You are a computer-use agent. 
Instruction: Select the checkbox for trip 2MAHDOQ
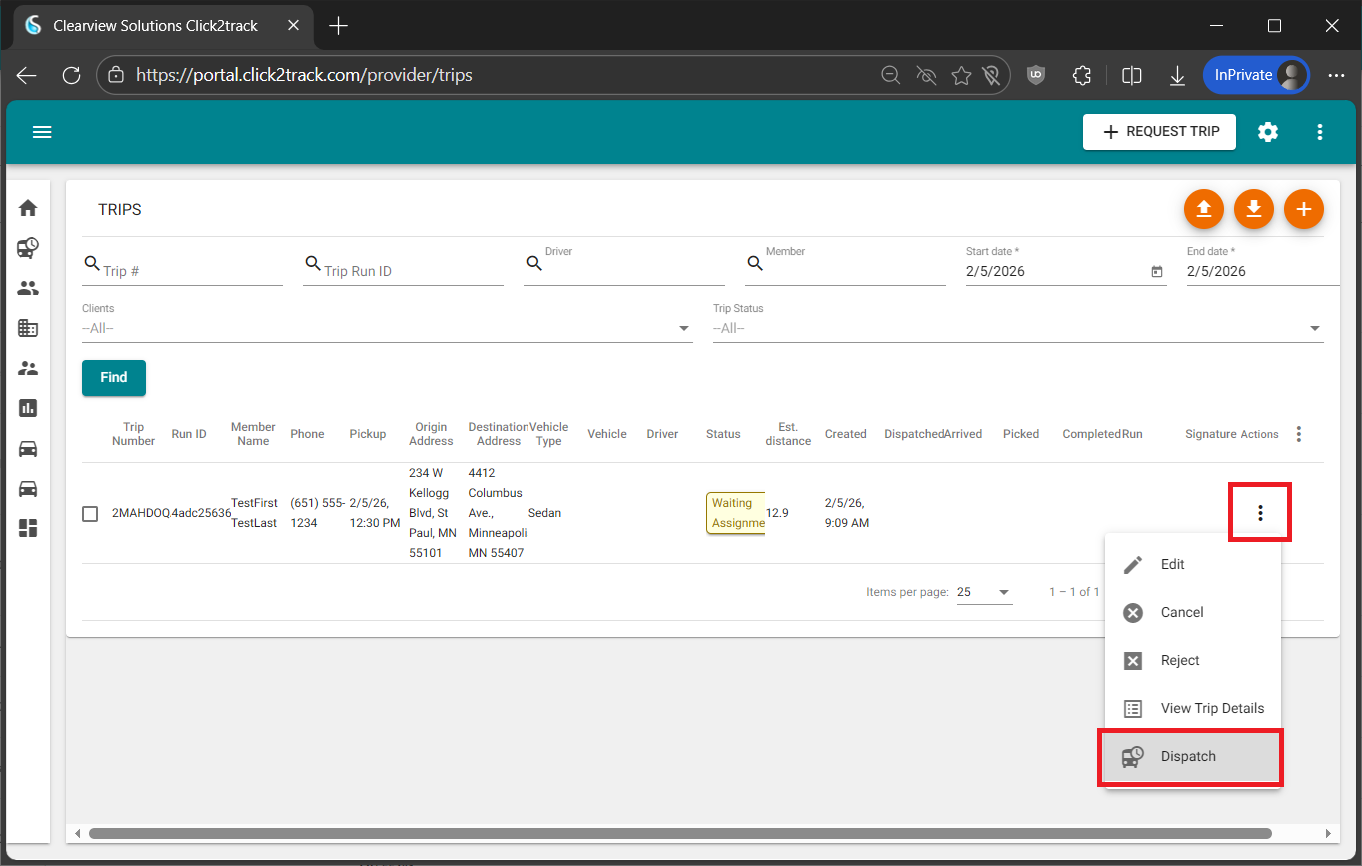pos(90,514)
